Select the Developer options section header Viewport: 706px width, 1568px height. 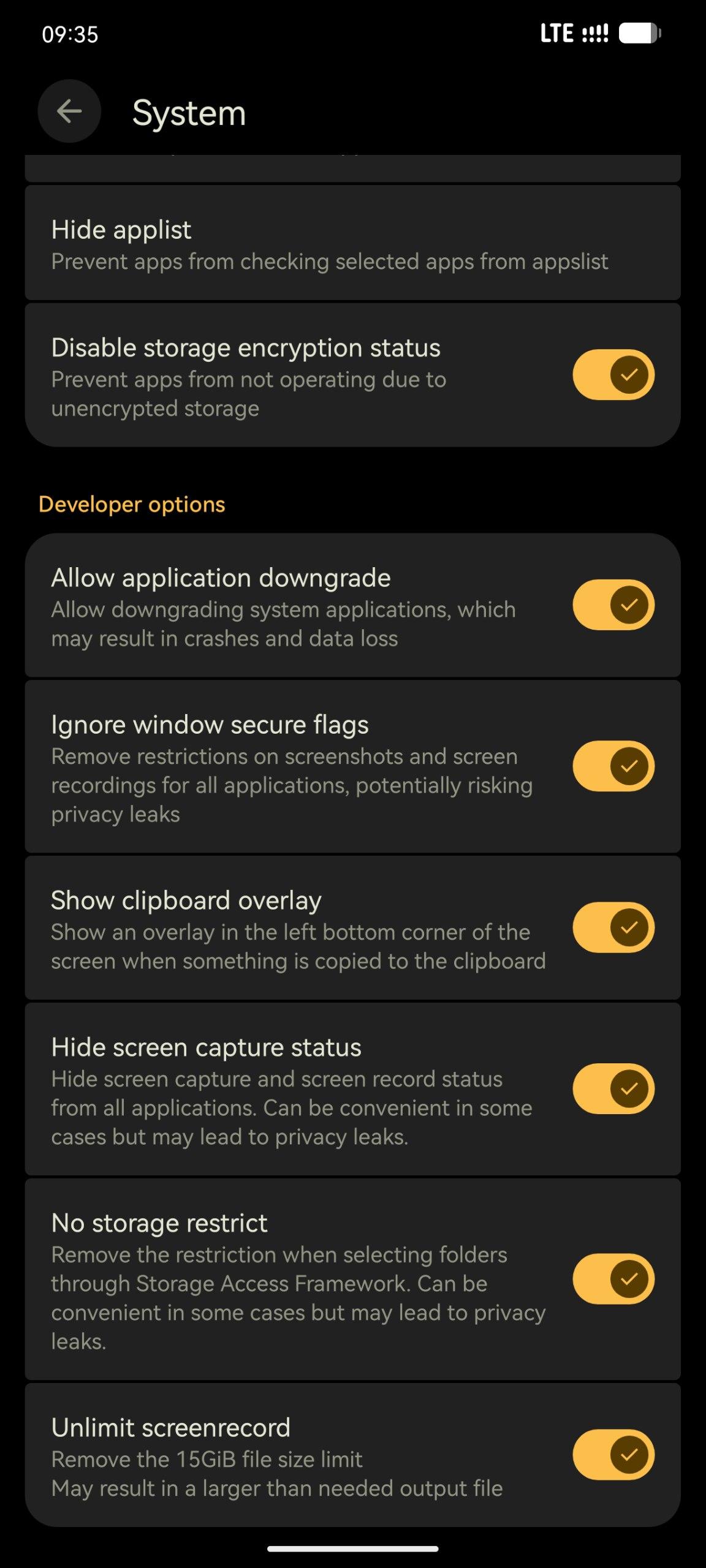[x=132, y=504]
